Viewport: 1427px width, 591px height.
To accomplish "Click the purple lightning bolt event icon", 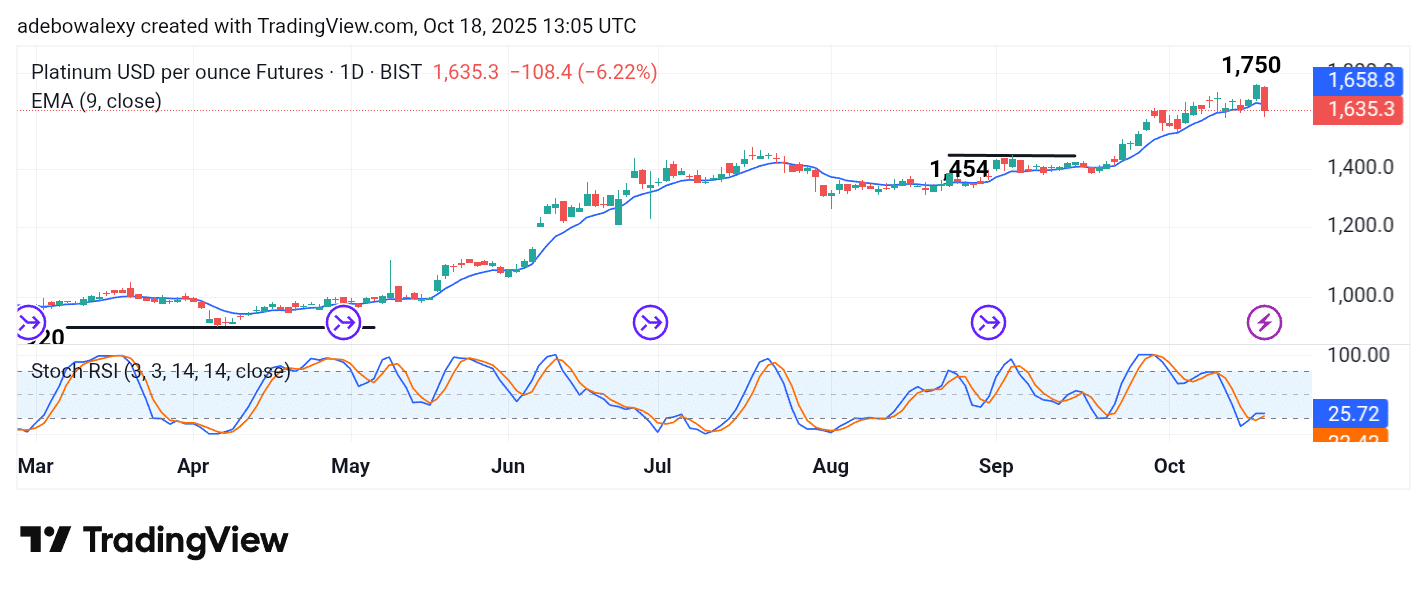I will coord(1264,323).
